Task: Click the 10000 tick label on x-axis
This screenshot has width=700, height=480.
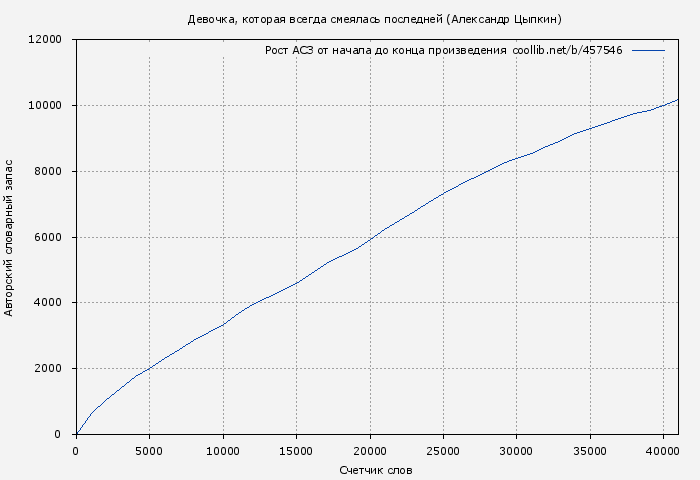Action: (x=223, y=451)
